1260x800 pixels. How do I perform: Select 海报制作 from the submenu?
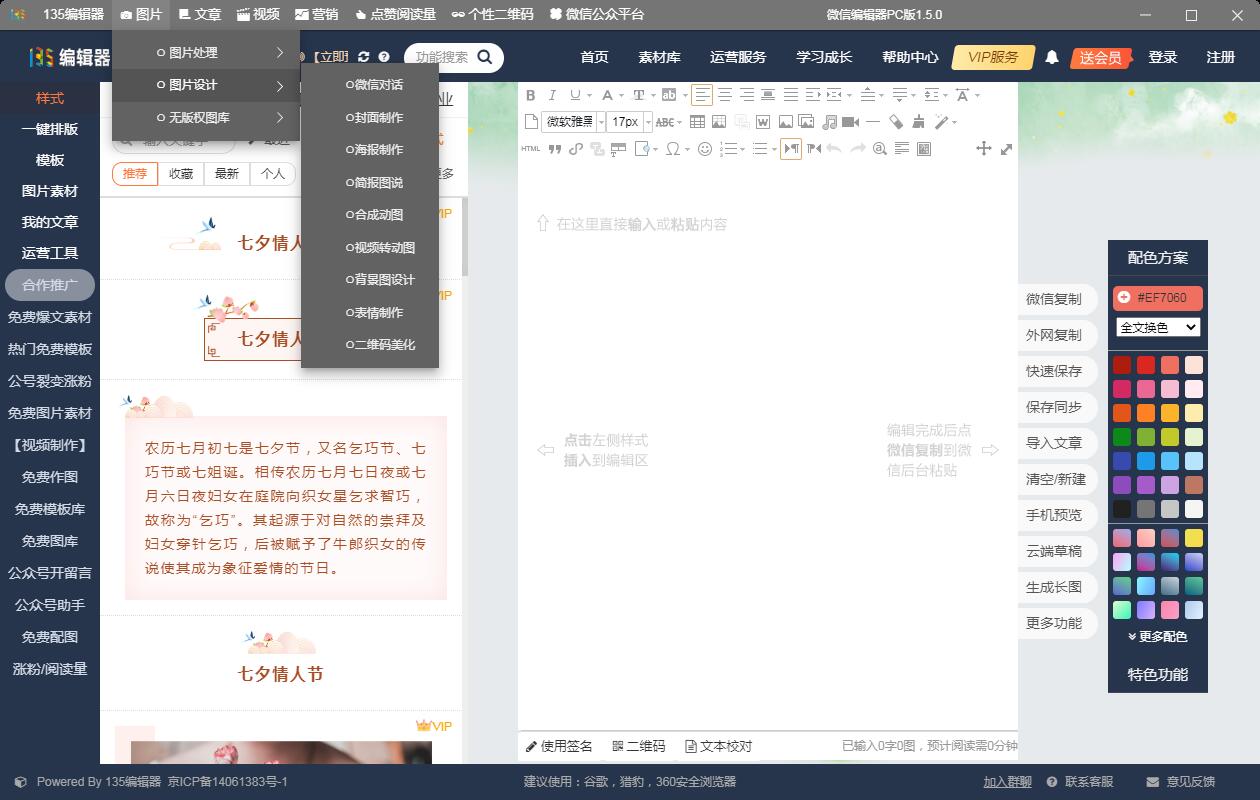pyautogui.click(x=374, y=149)
